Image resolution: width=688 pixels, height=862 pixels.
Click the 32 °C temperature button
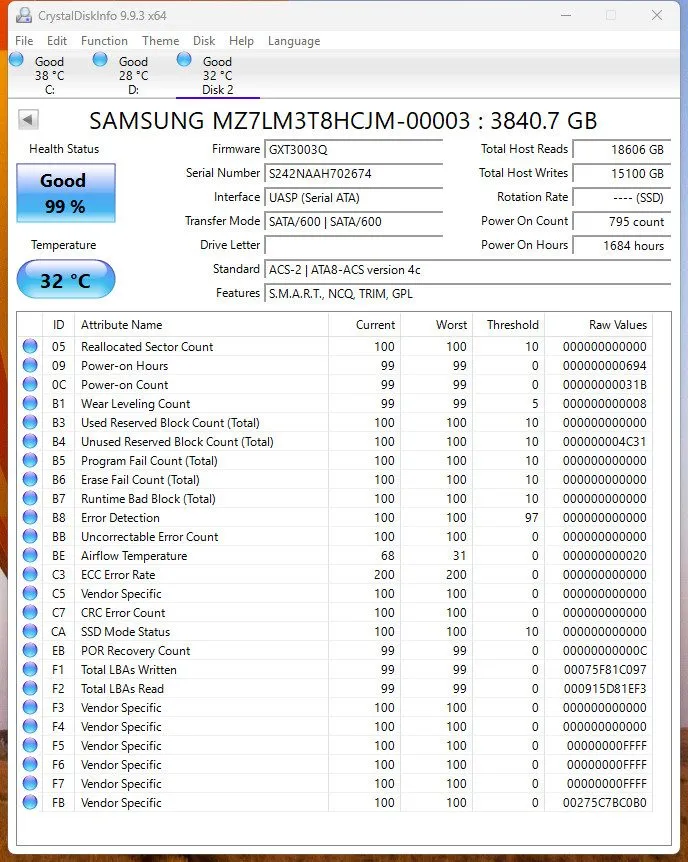(66, 280)
